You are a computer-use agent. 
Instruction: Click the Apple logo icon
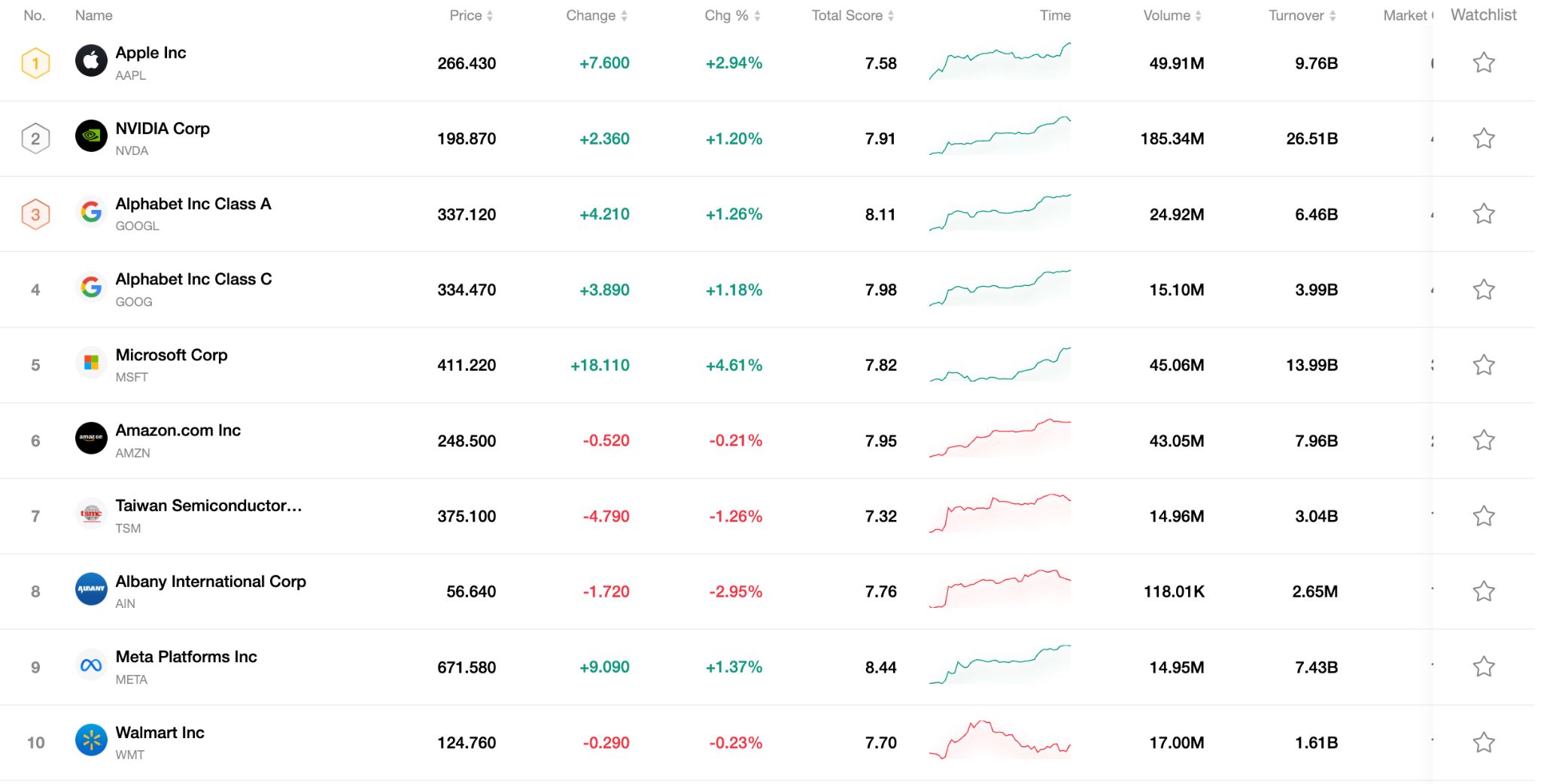pos(90,62)
